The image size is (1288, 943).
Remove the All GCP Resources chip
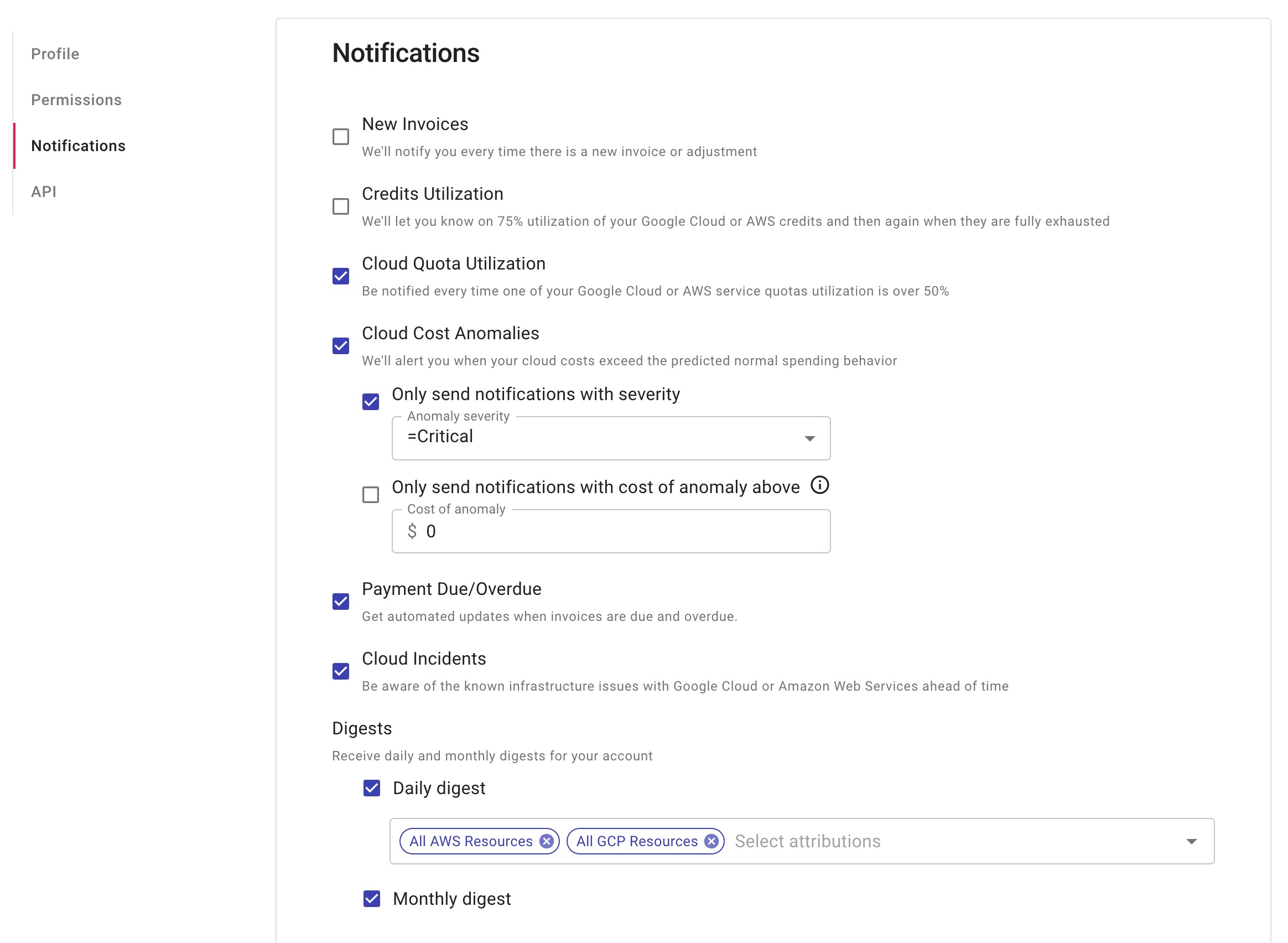[711, 841]
